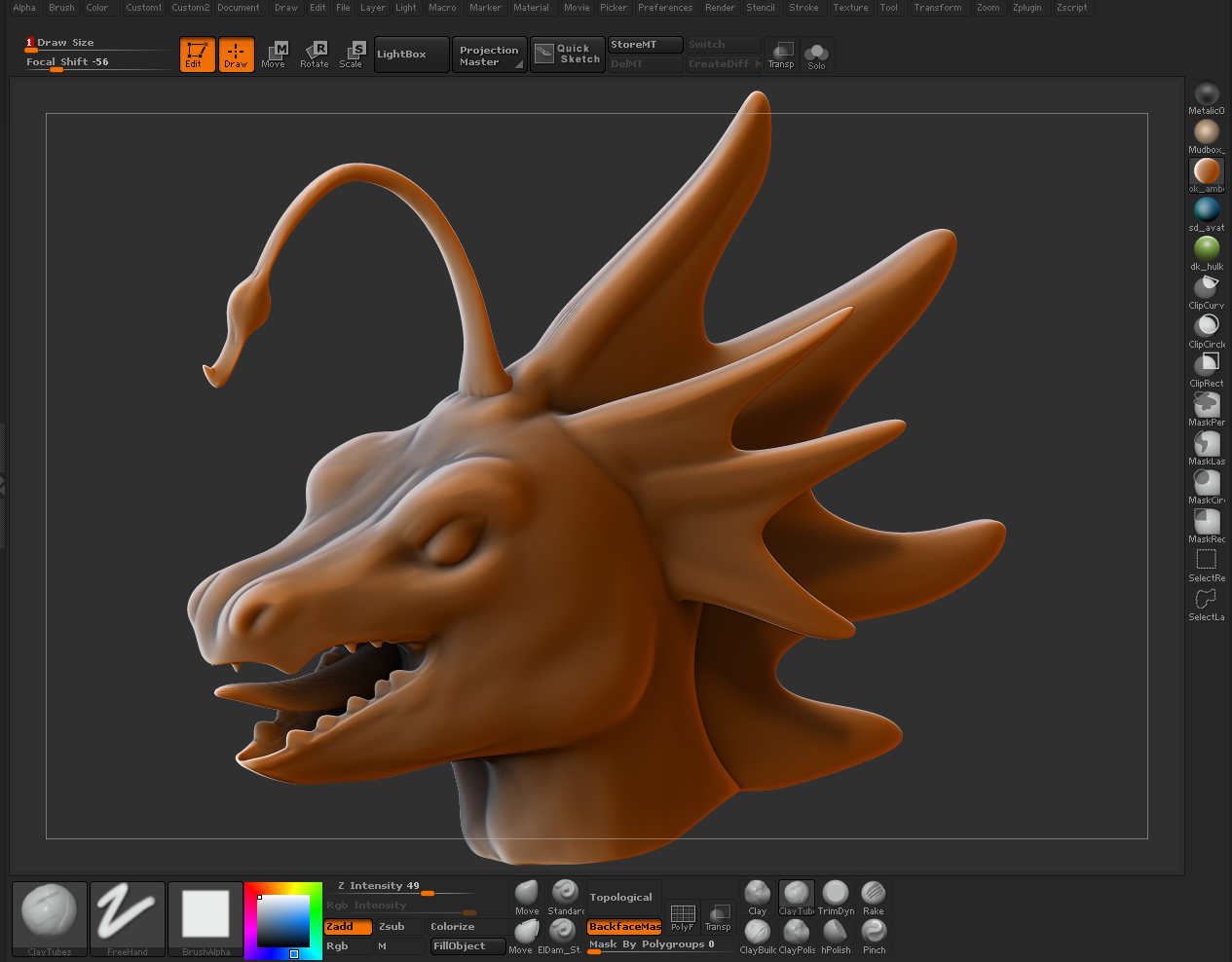
Task: Activate Solo mode icon
Action: [x=816, y=55]
